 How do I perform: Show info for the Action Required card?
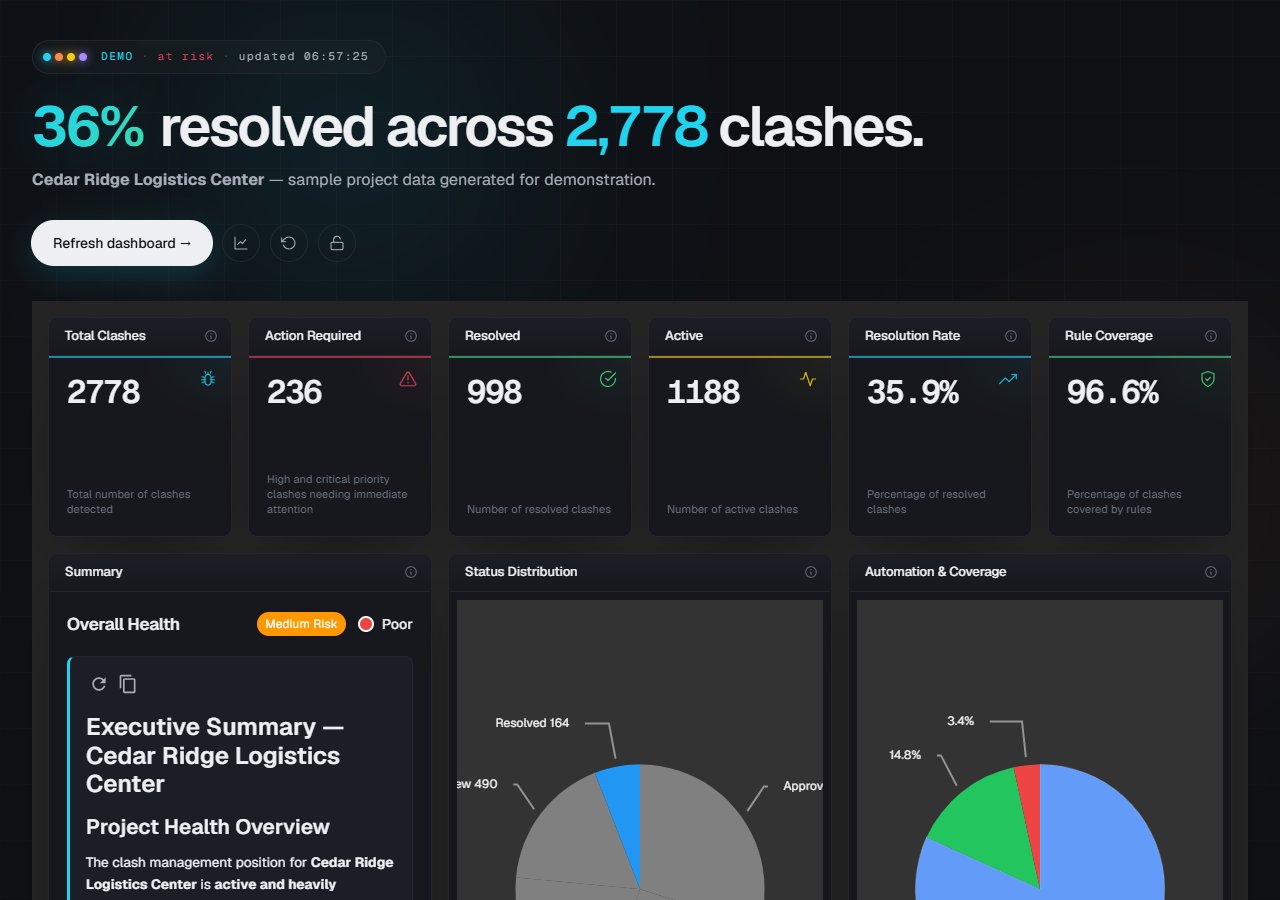[411, 336]
